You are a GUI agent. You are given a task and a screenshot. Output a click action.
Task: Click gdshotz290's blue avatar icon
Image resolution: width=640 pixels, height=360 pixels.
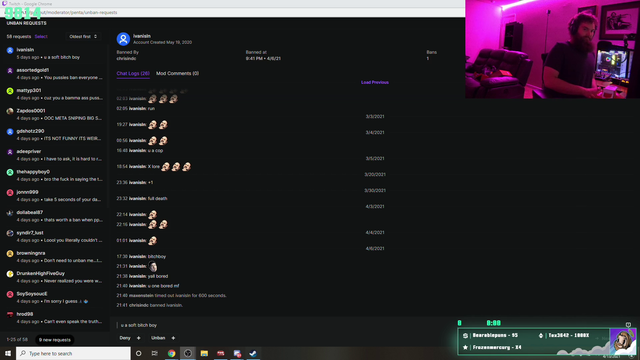point(10,132)
